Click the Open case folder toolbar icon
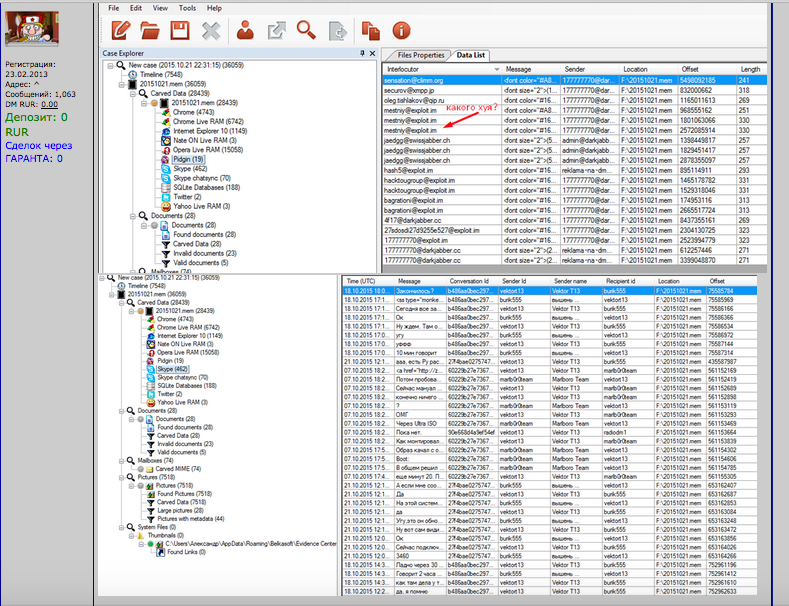 150,31
